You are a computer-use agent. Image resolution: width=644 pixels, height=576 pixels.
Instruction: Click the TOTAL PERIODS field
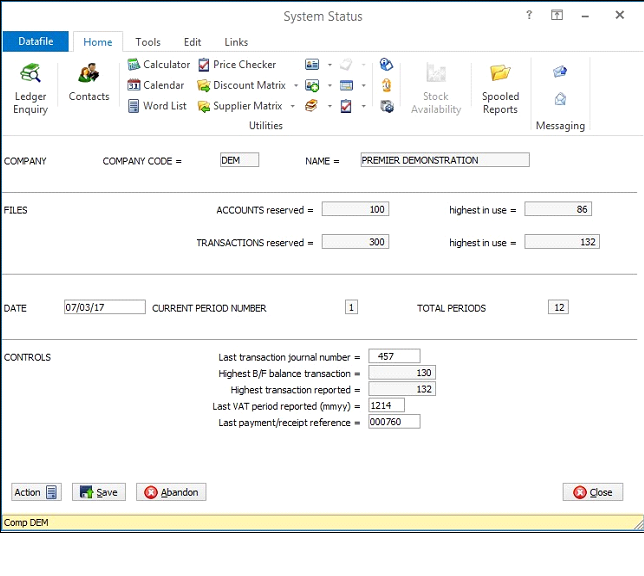559,307
